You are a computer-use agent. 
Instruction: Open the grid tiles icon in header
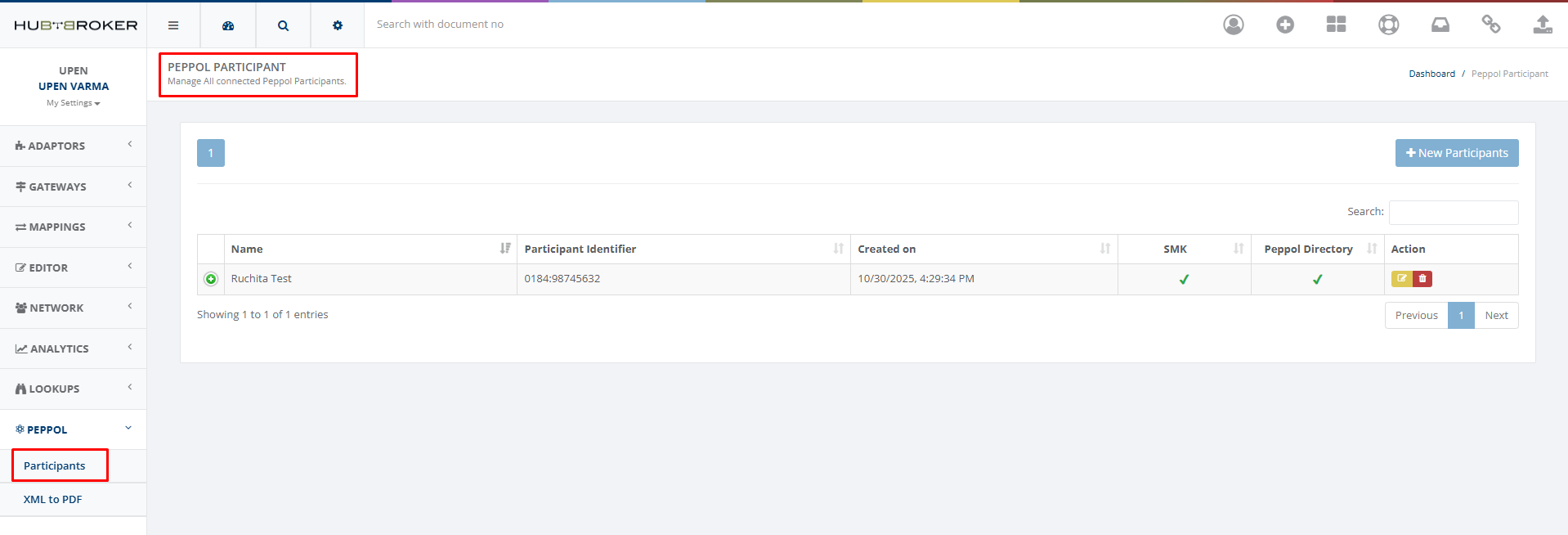pos(1336,25)
